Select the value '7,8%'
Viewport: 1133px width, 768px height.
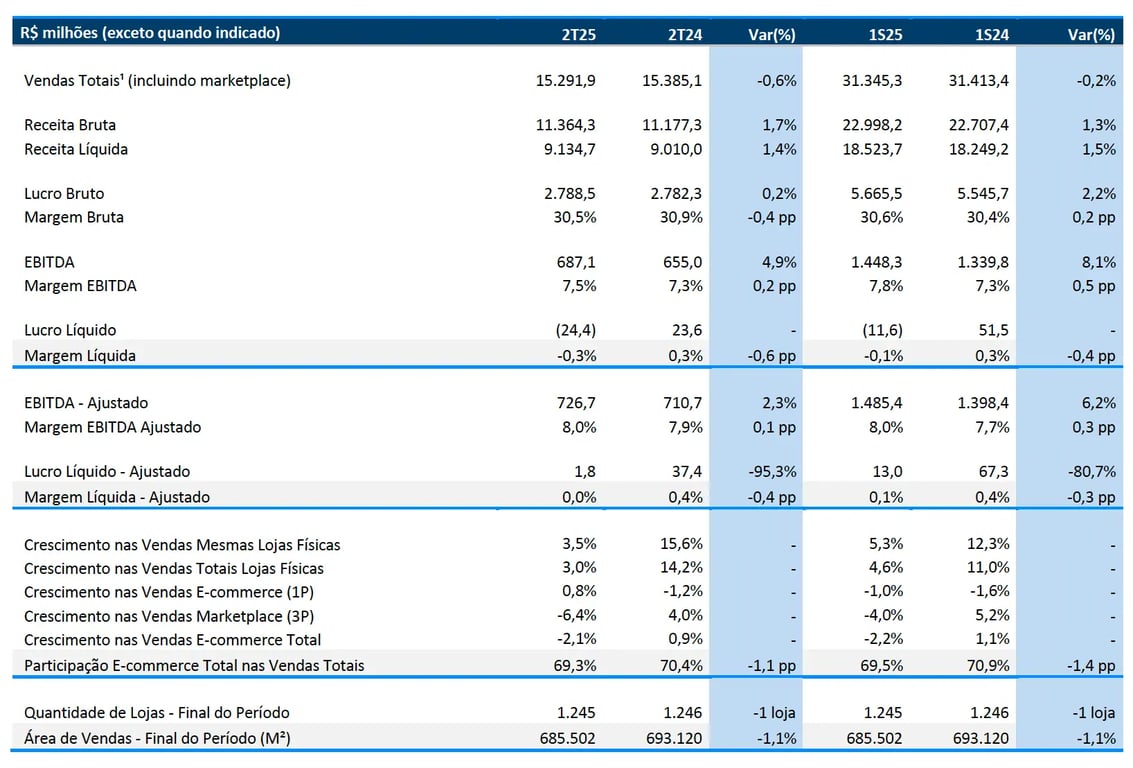click(886, 286)
